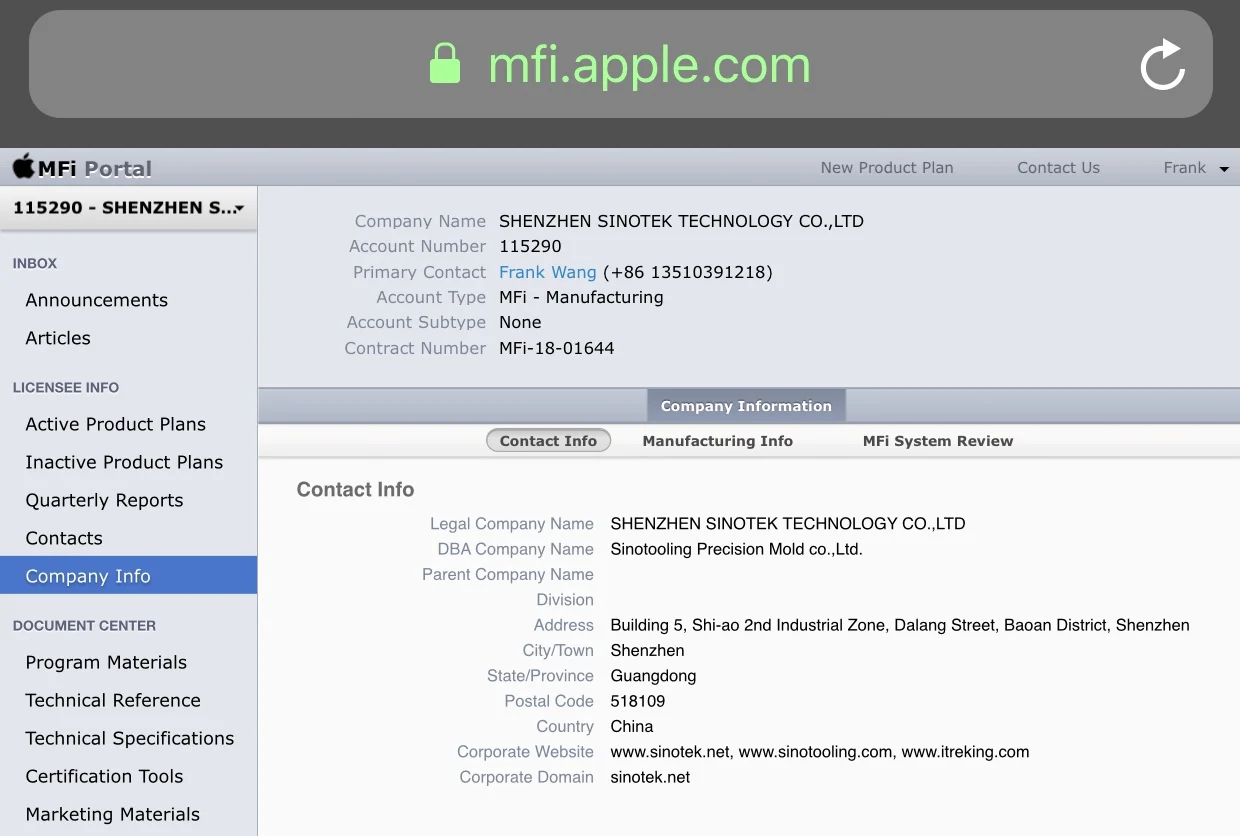The image size is (1240, 836).
Task: Open Articles in the sidebar
Action: [58, 338]
